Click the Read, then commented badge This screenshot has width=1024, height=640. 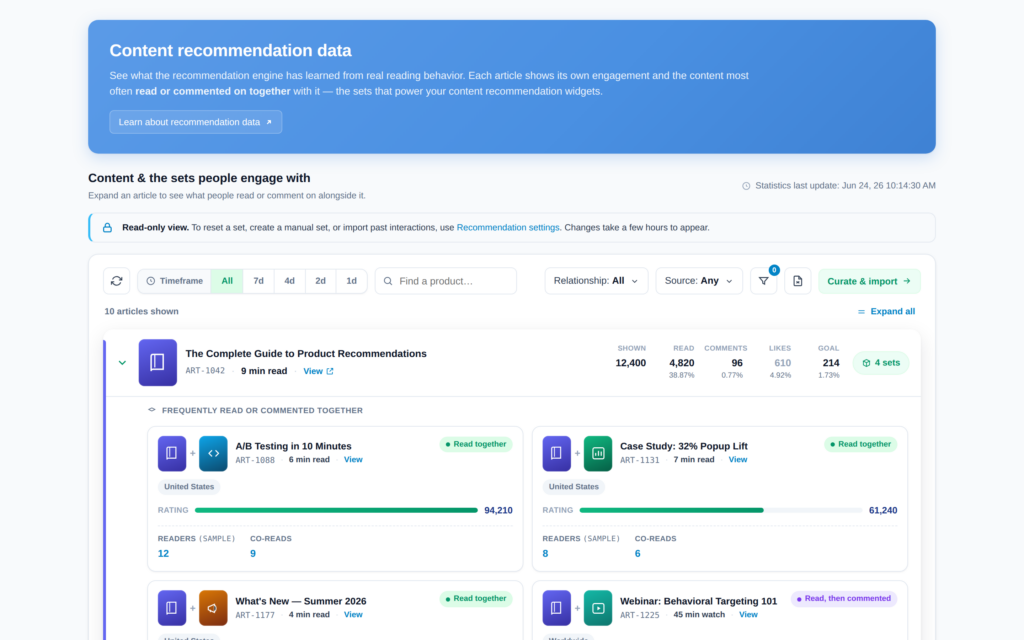tap(844, 599)
